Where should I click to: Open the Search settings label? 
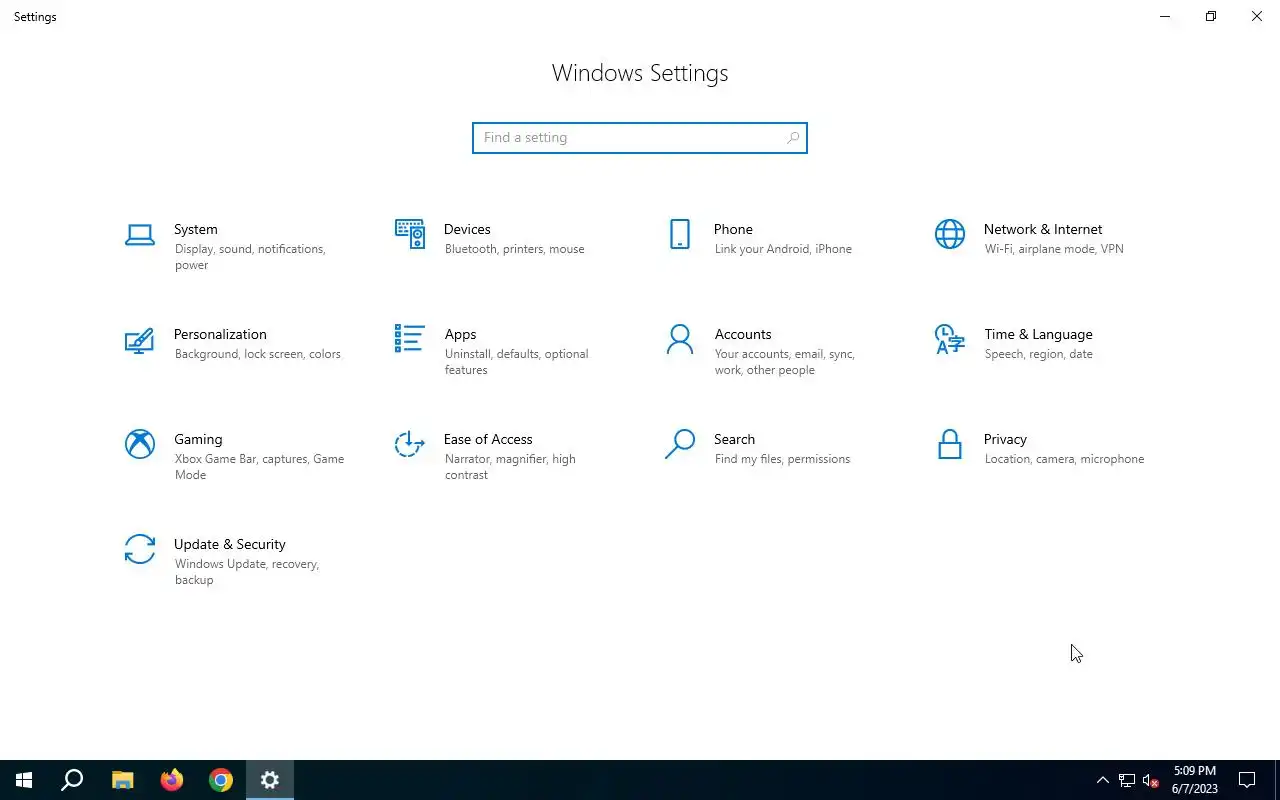pyautogui.click(x=734, y=439)
